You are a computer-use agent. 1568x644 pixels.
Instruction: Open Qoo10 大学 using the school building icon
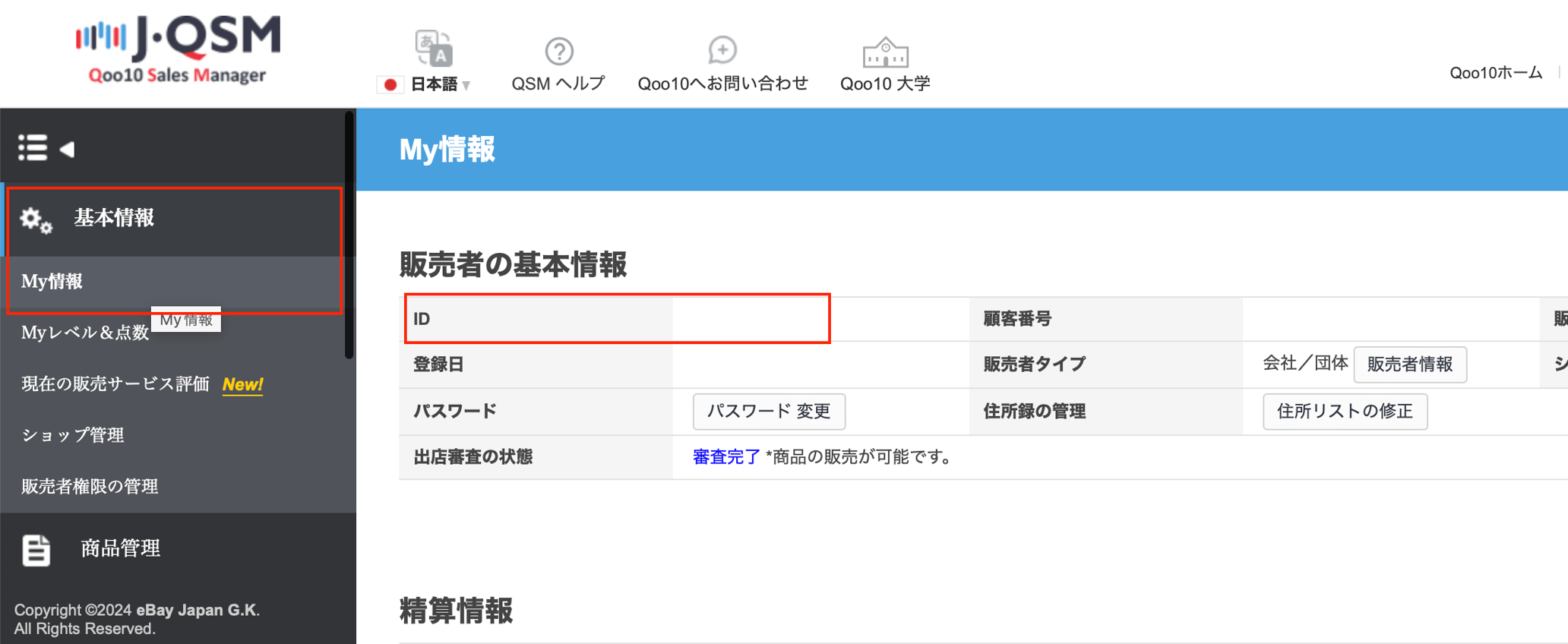tap(885, 51)
